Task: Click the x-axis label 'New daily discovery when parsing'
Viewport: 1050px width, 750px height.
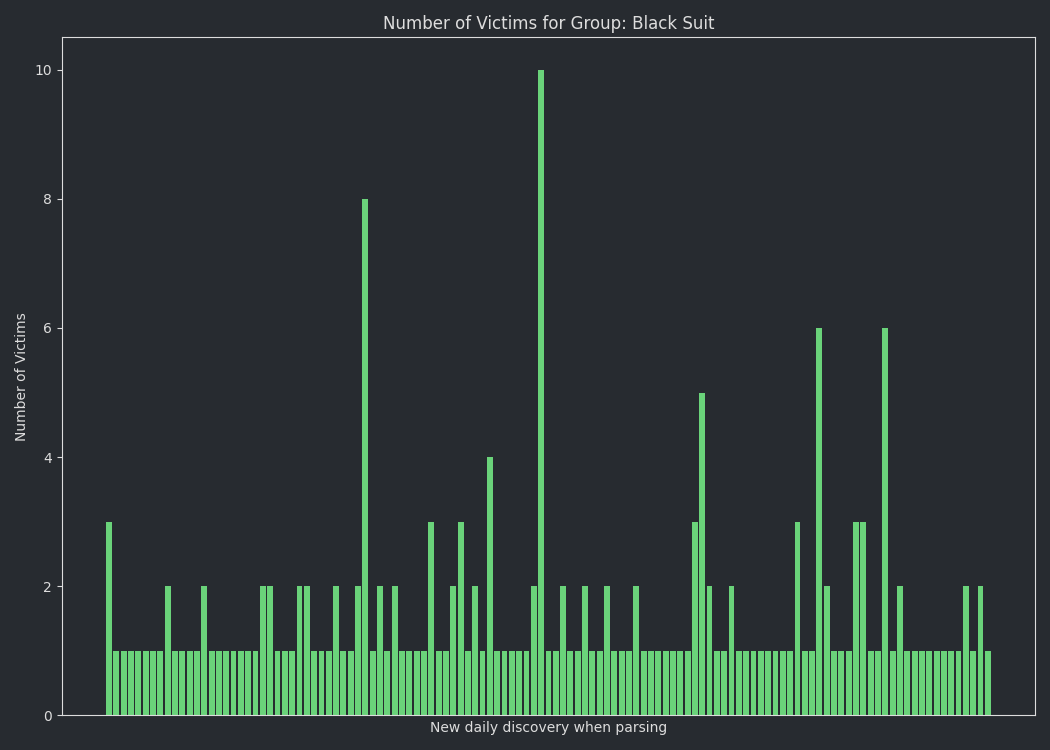Action: pyautogui.click(x=548, y=727)
